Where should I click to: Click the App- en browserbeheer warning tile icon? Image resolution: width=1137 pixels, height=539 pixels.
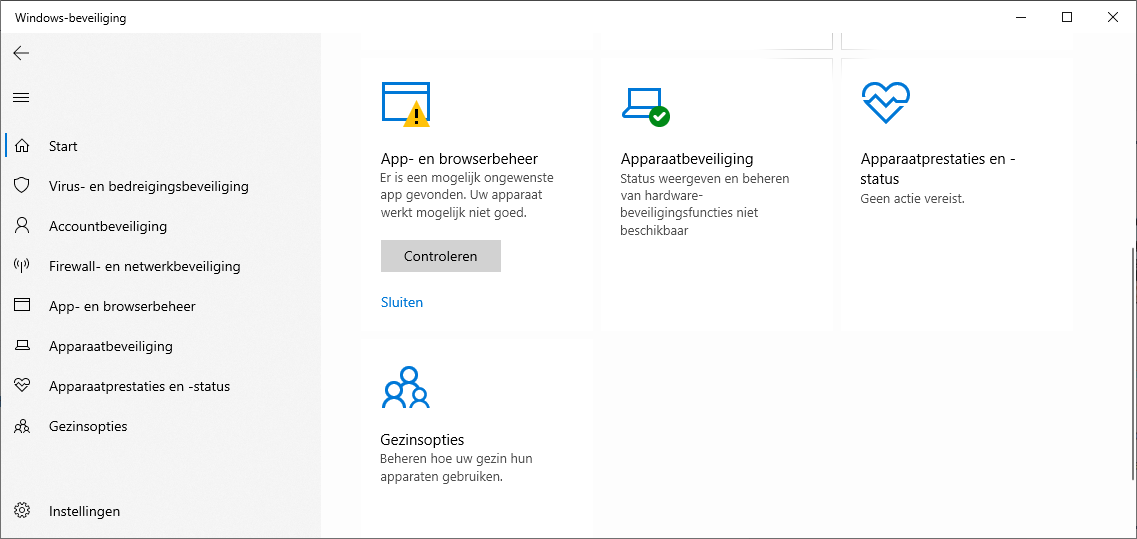405,104
